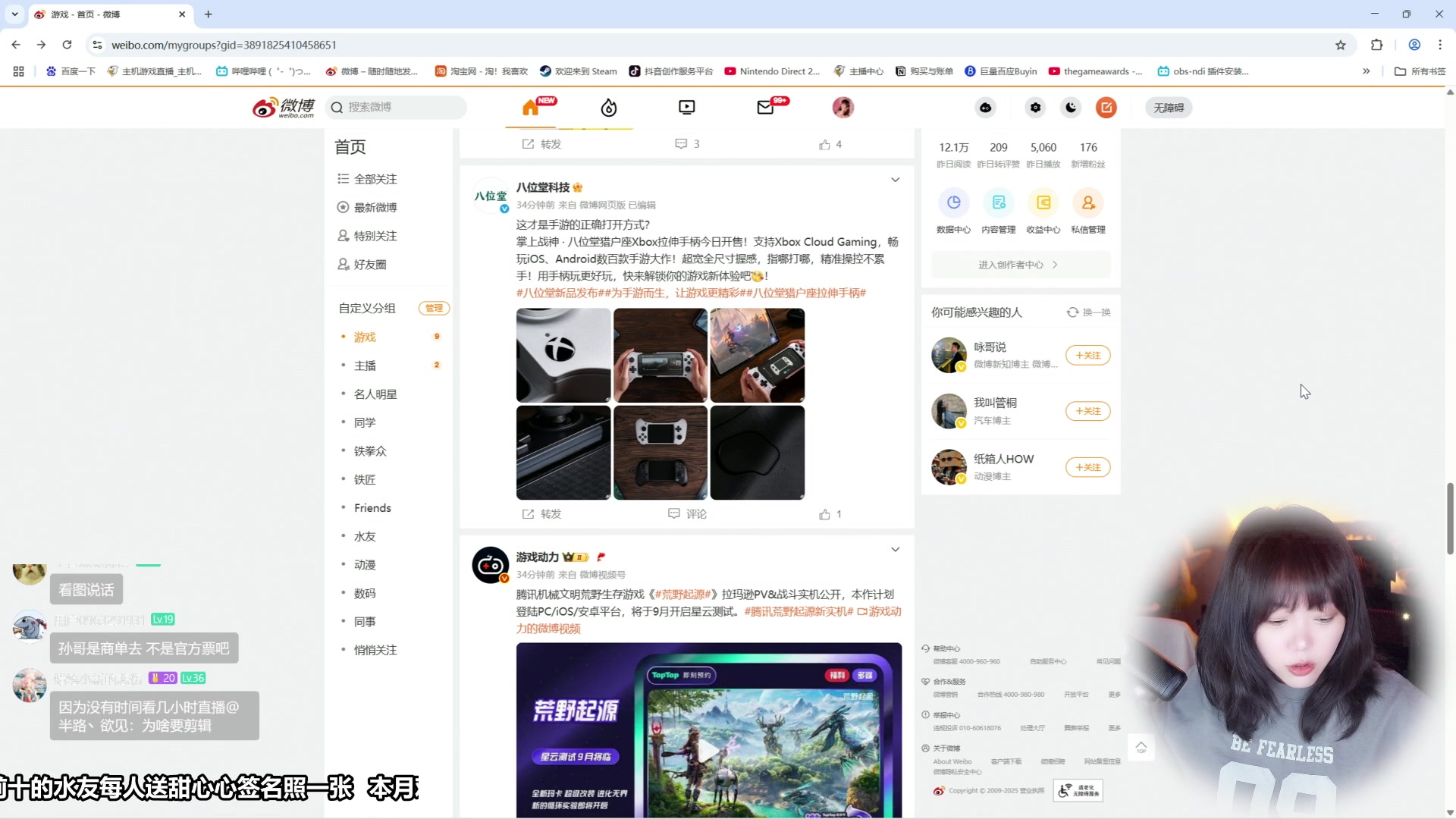The width and height of the screenshot is (1456, 819).
Task: Open the 所有书签 folder
Action: (1420, 71)
